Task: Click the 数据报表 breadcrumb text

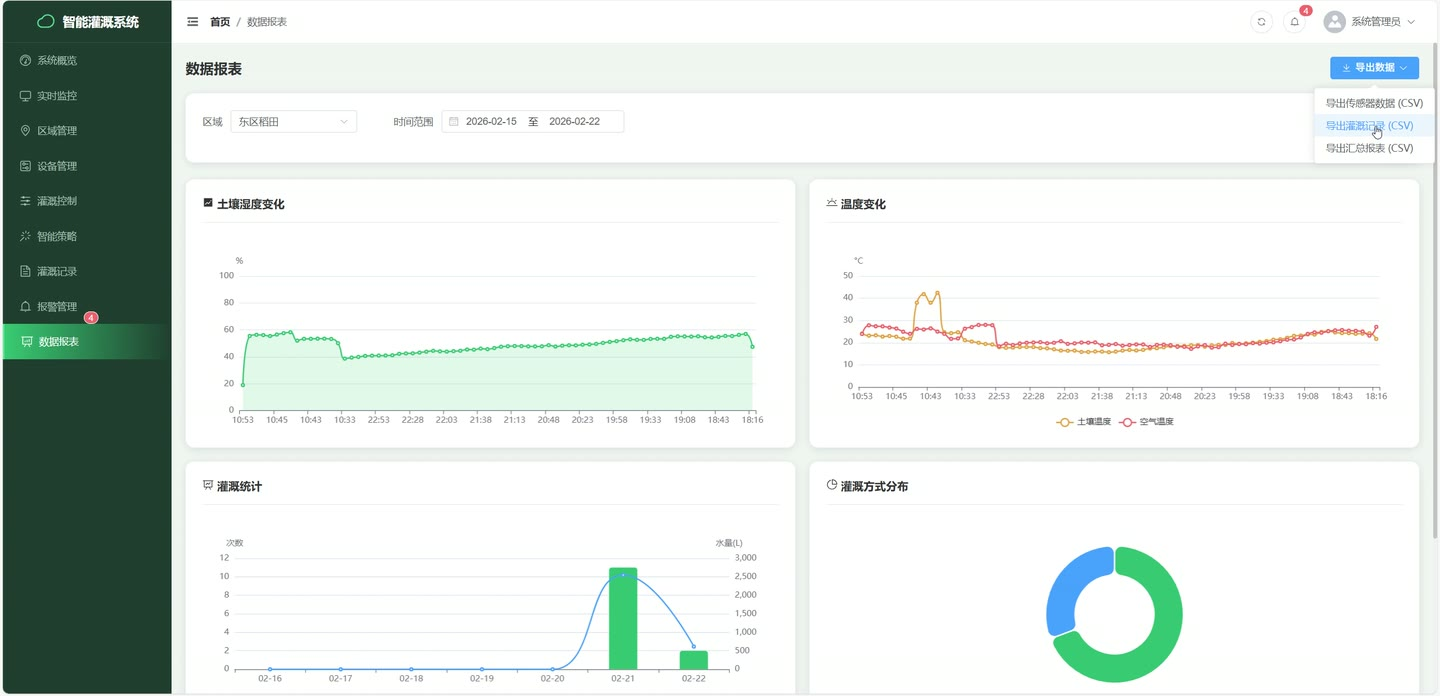Action: 267,22
